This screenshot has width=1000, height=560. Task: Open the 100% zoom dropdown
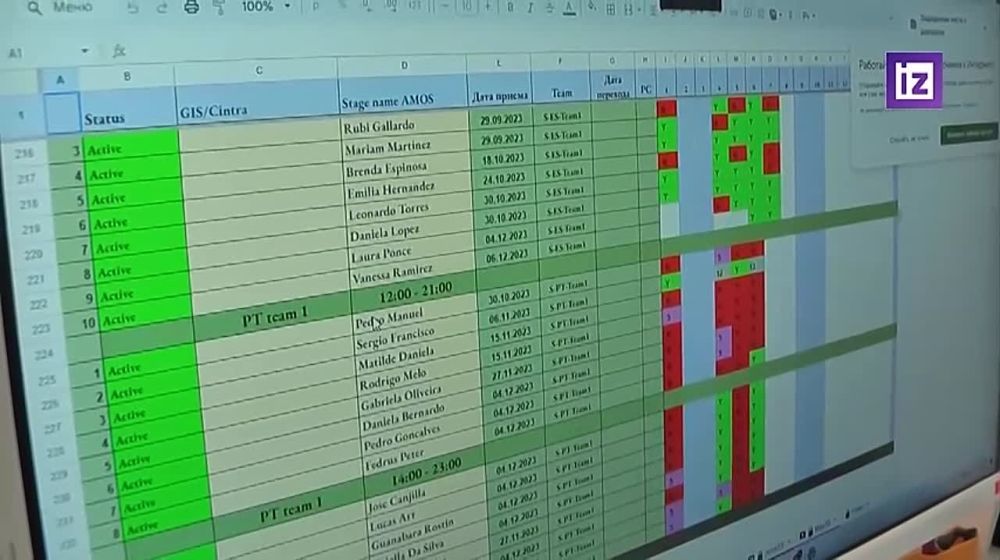coord(266,6)
